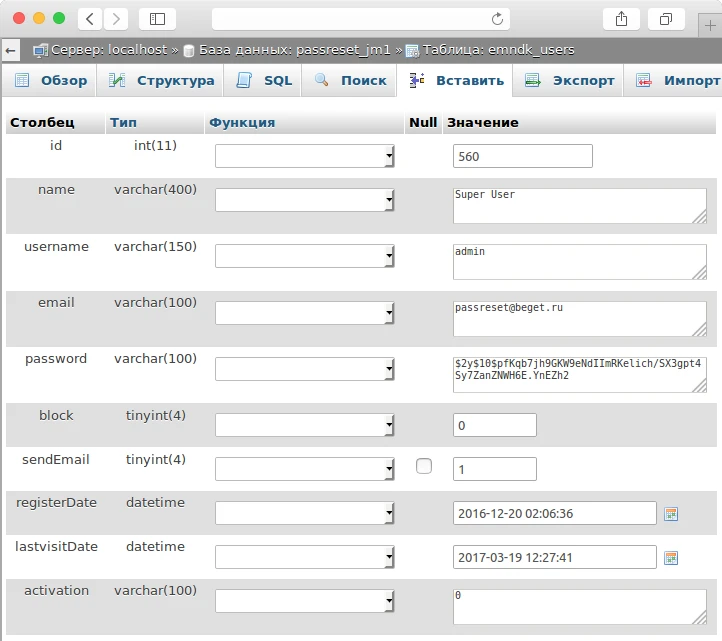Image resolution: width=722 pixels, height=641 pixels.
Task: Click the Функция column header link
Action: click(241, 122)
